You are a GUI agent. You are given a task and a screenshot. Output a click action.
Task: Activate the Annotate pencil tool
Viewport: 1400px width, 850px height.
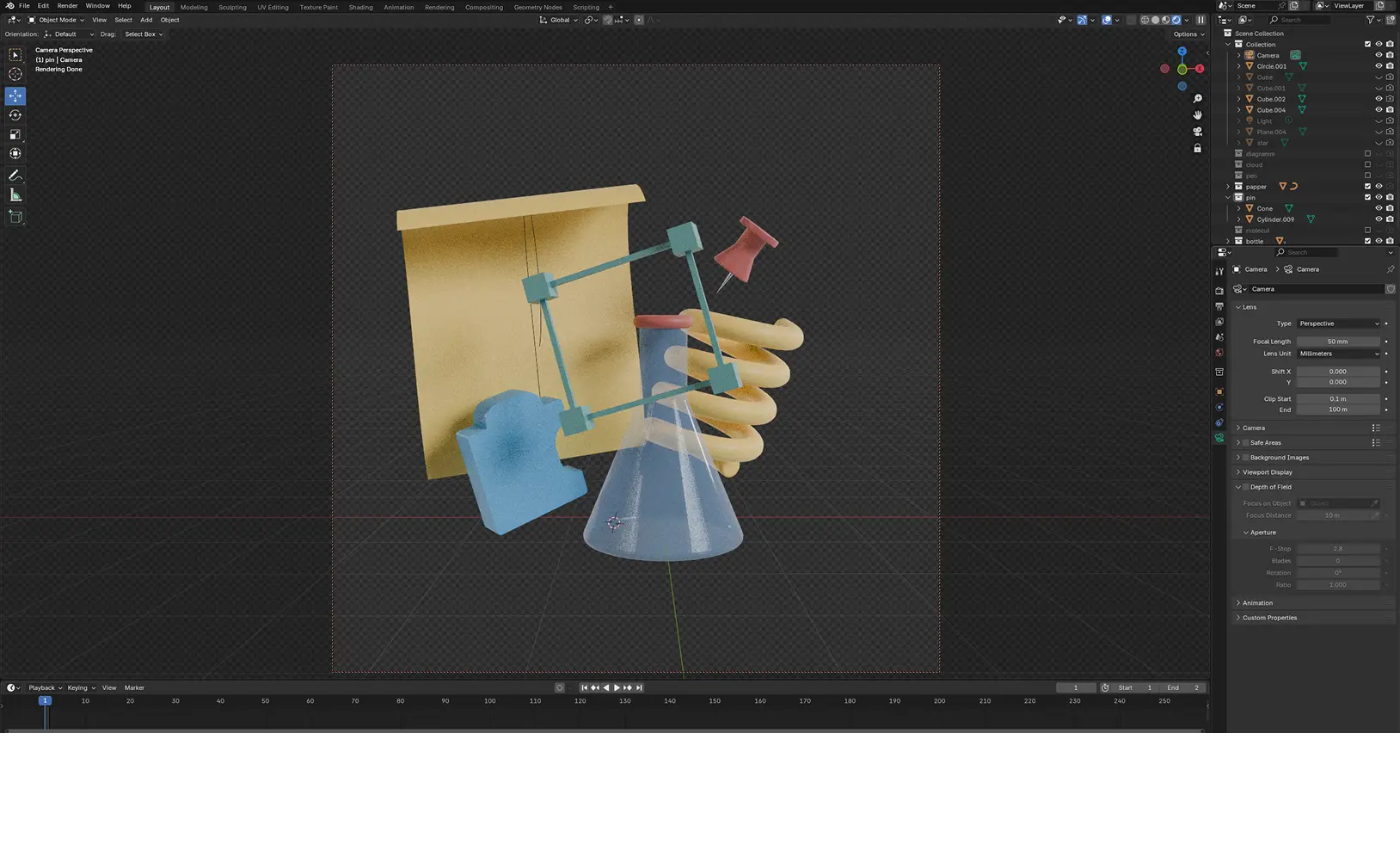click(15, 176)
